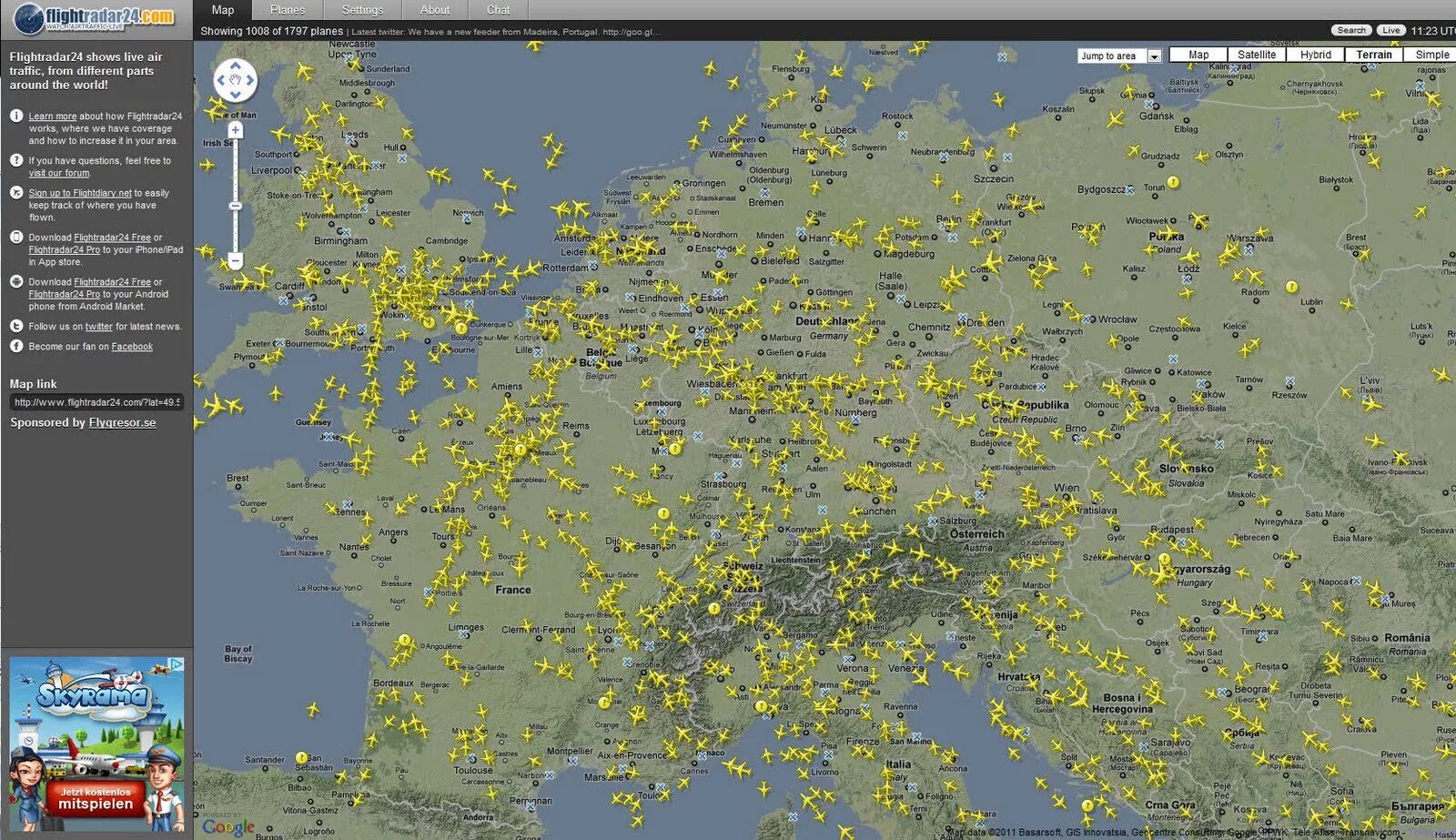Zoom out with the minus button

click(x=235, y=261)
